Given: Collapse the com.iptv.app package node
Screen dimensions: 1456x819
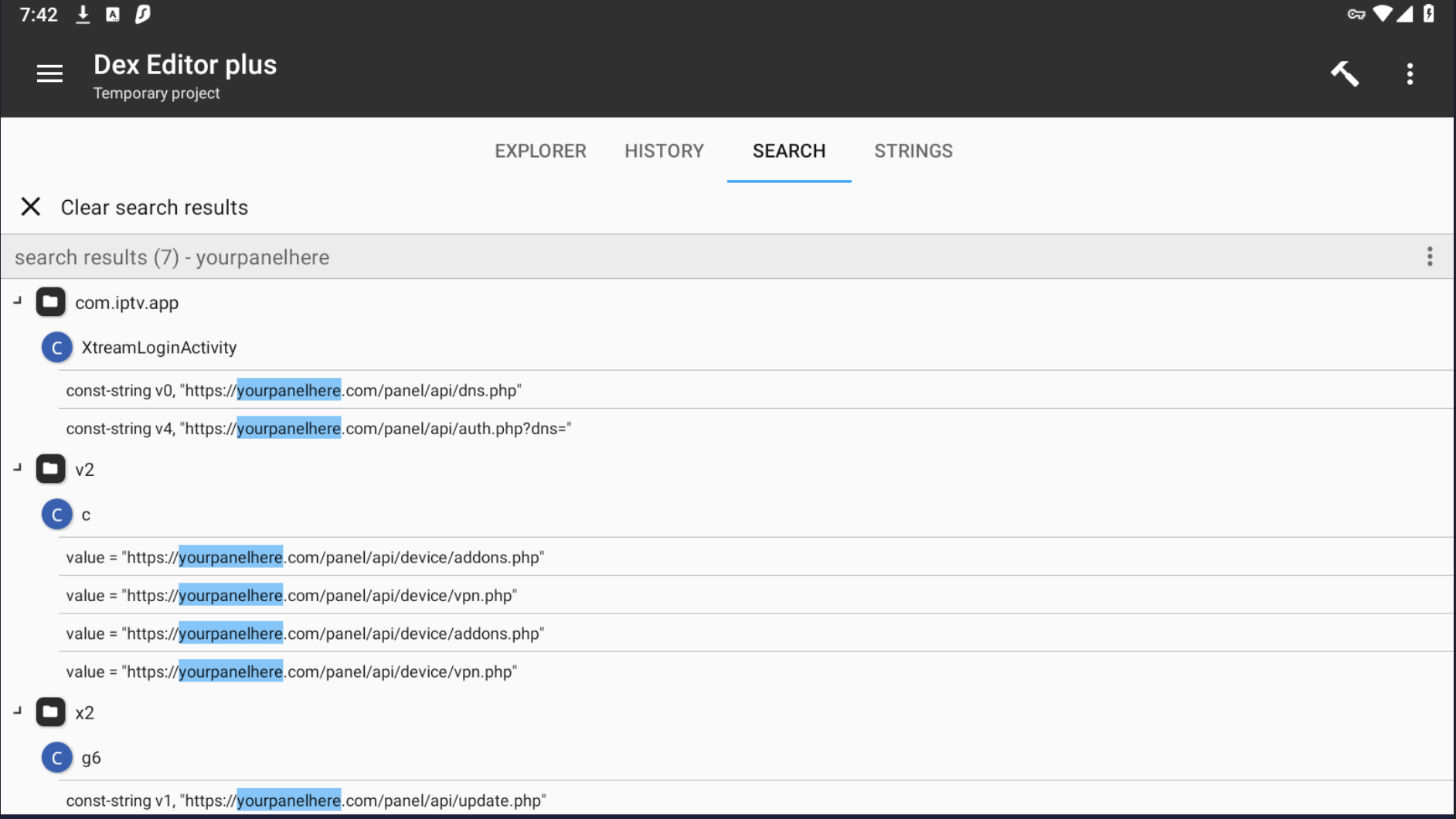Looking at the screenshot, I should click(x=18, y=301).
